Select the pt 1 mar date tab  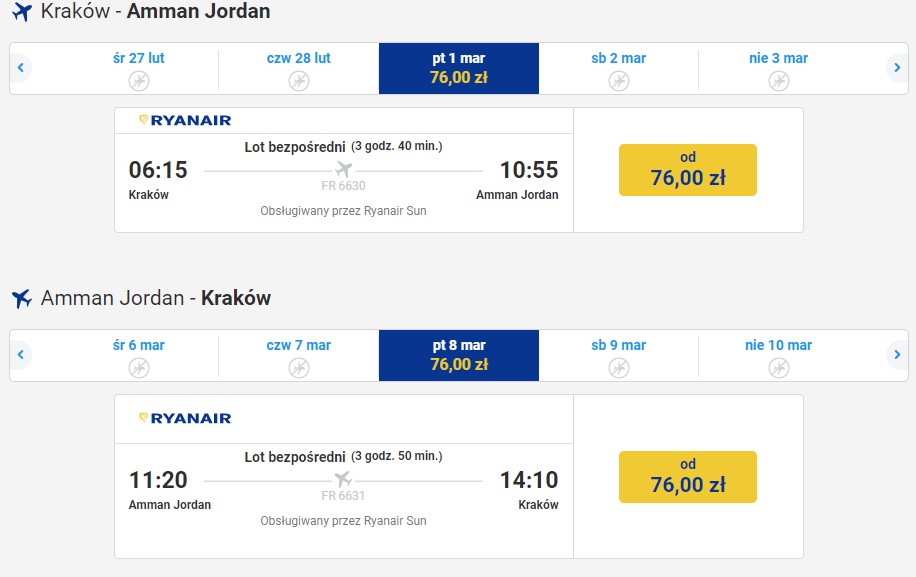click(x=459, y=68)
